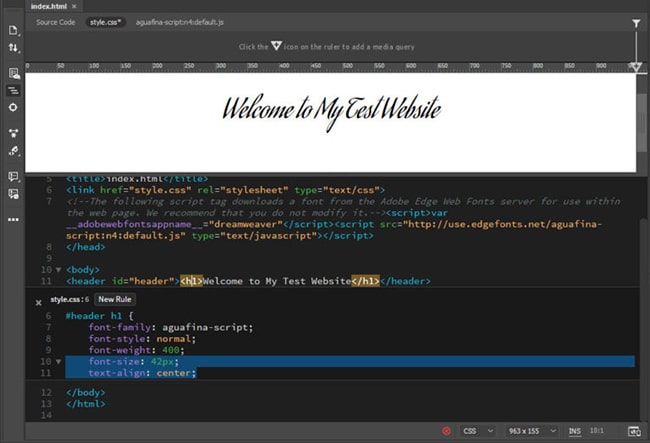Select the Inspect target icon in sidebar
This screenshot has height=443, width=650.
click(x=13, y=107)
